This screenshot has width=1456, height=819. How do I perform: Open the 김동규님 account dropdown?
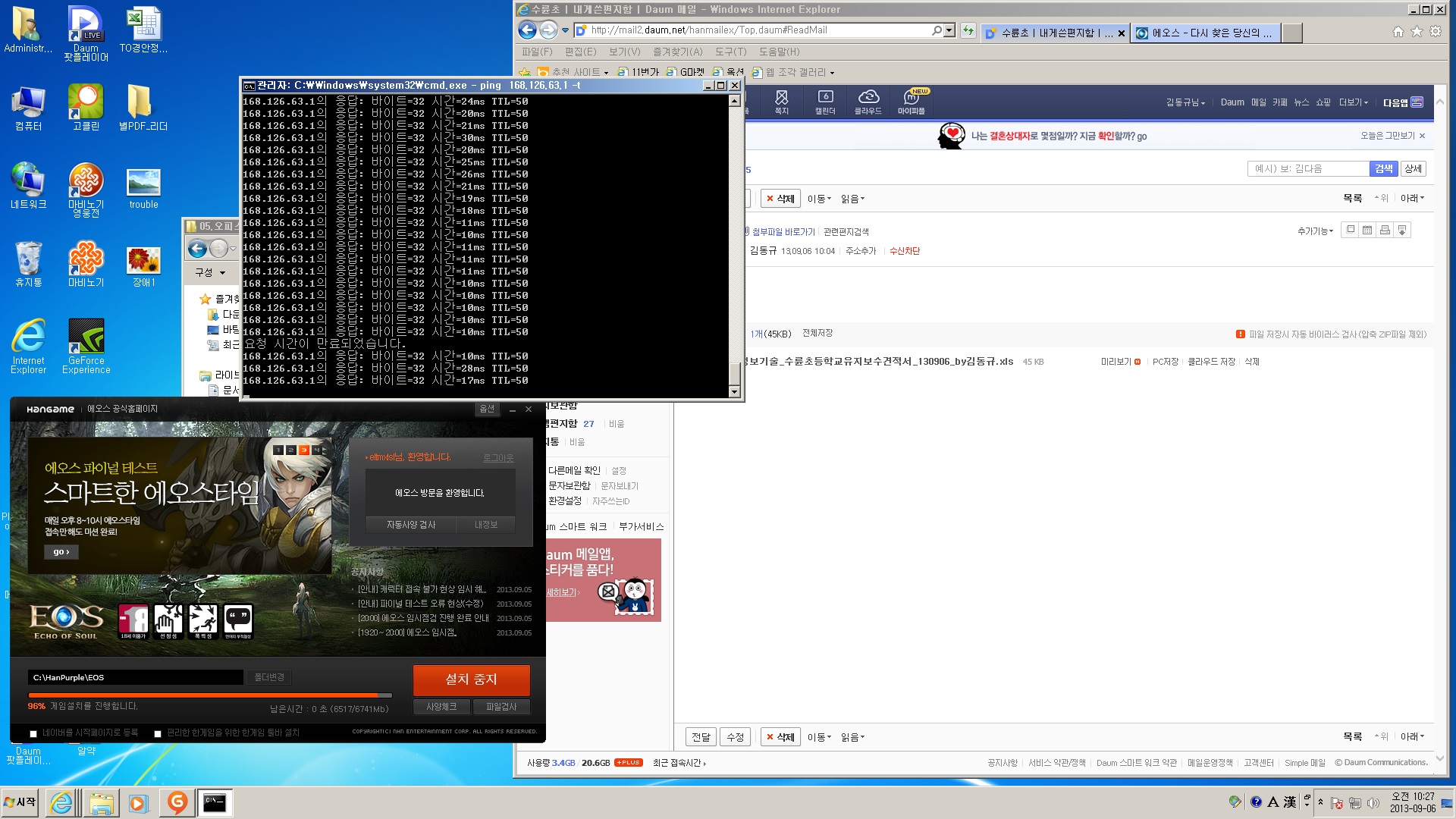coord(1185,102)
